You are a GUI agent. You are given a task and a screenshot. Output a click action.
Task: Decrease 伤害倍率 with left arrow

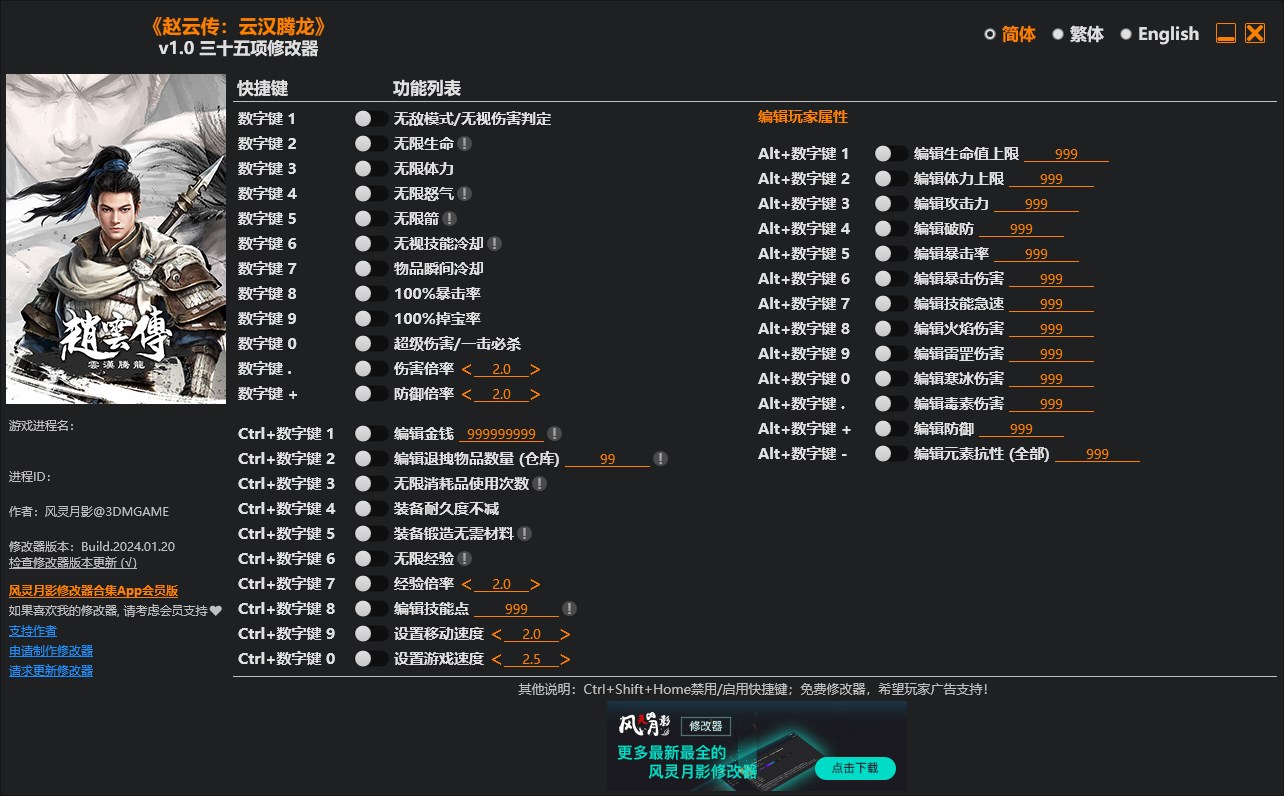(466, 369)
